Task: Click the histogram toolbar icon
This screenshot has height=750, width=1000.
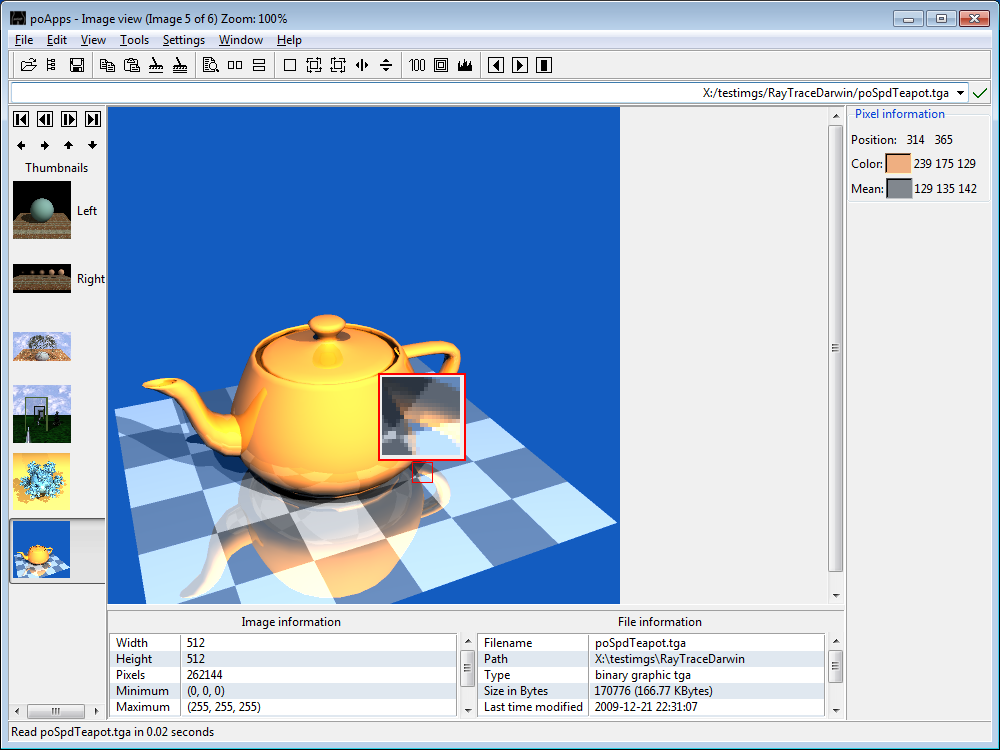Action: 465,65
